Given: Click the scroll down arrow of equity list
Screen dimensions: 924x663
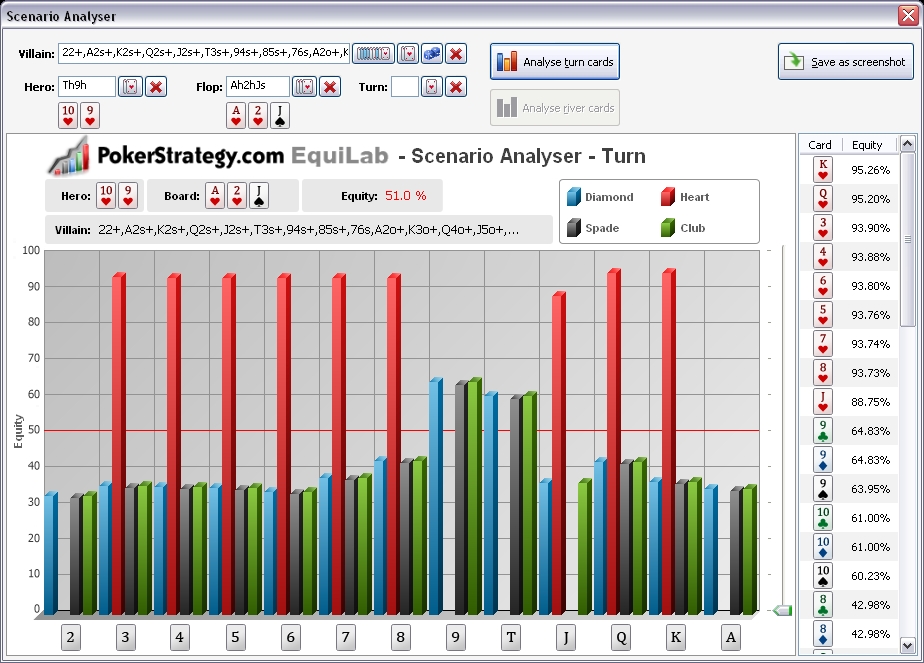Looking at the screenshot, I should [908, 645].
